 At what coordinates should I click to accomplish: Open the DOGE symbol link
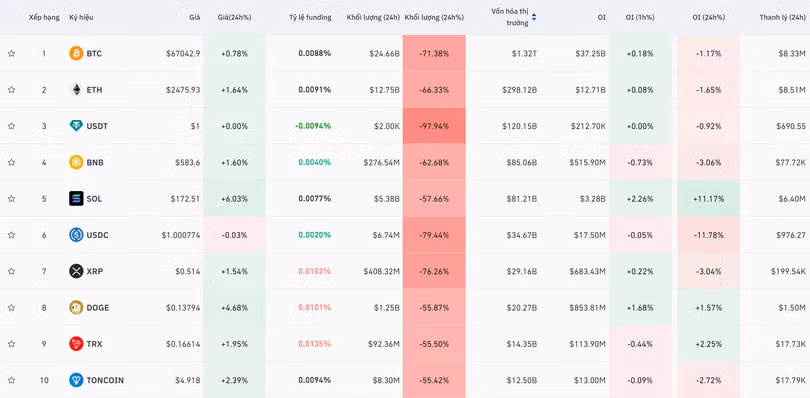98,308
